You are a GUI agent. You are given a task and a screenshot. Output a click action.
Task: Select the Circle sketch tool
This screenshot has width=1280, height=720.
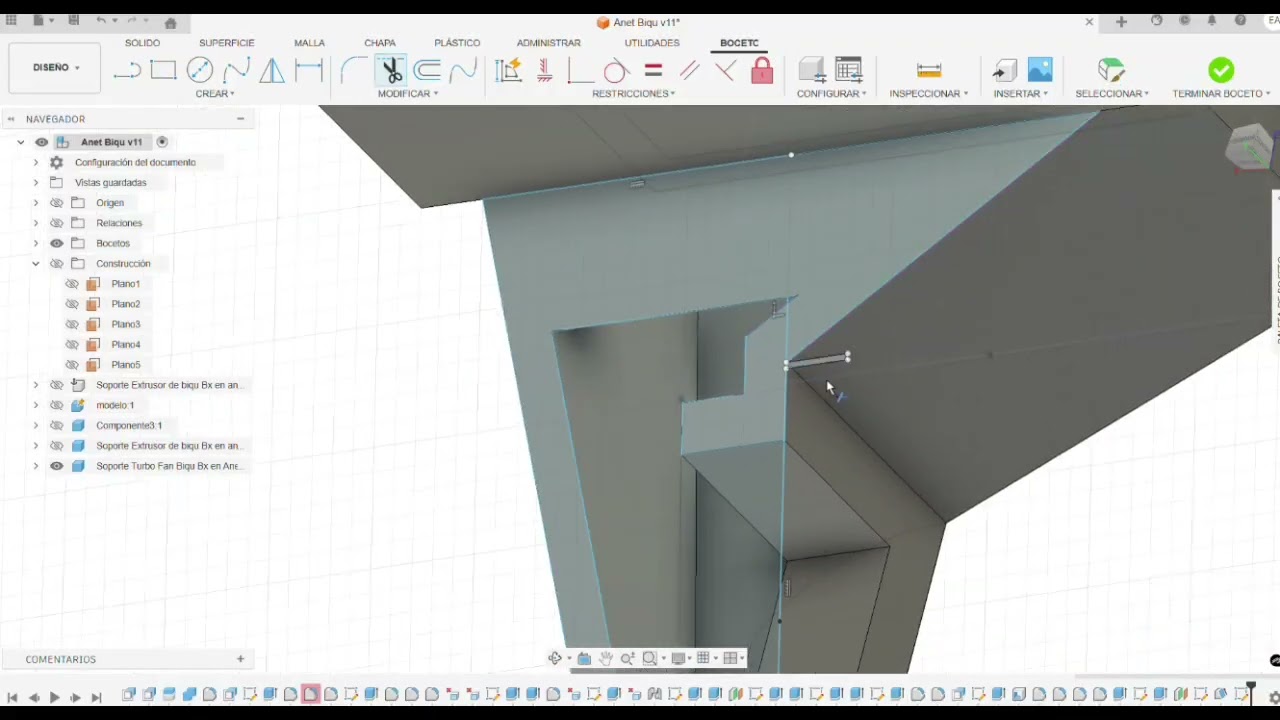(x=200, y=70)
